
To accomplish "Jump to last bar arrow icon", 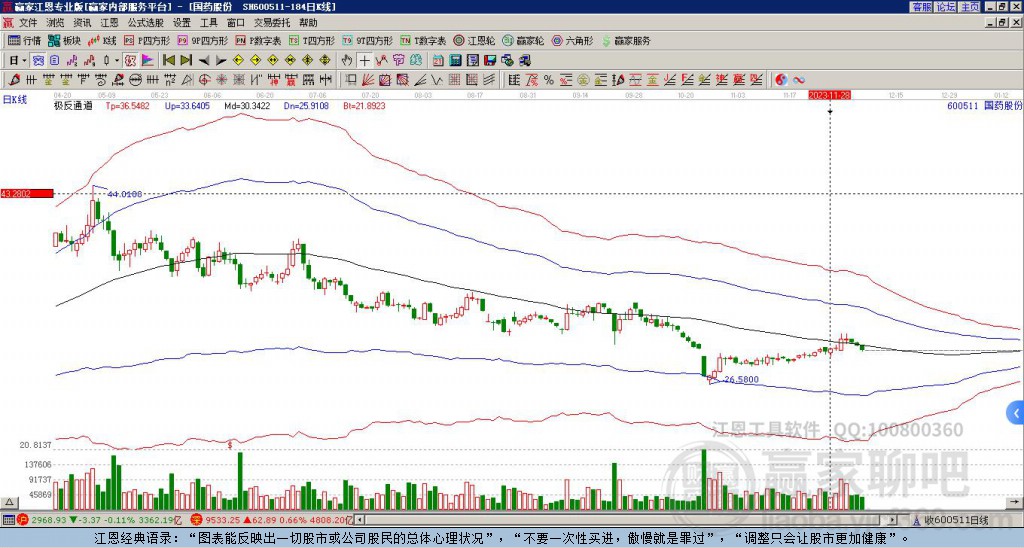I will tap(185, 61).
